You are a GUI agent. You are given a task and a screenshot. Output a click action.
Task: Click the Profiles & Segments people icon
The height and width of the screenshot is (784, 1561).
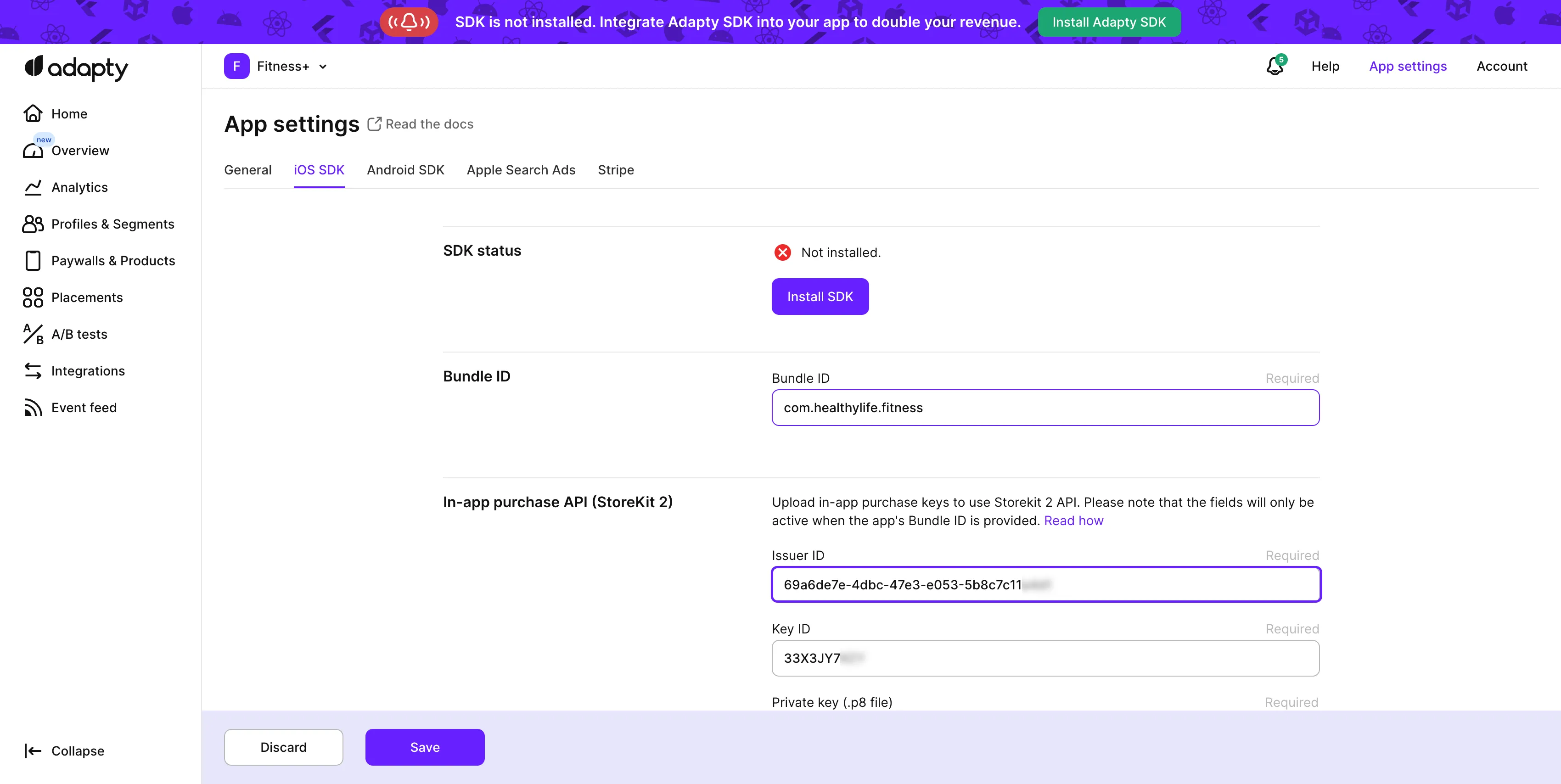(33, 224)
